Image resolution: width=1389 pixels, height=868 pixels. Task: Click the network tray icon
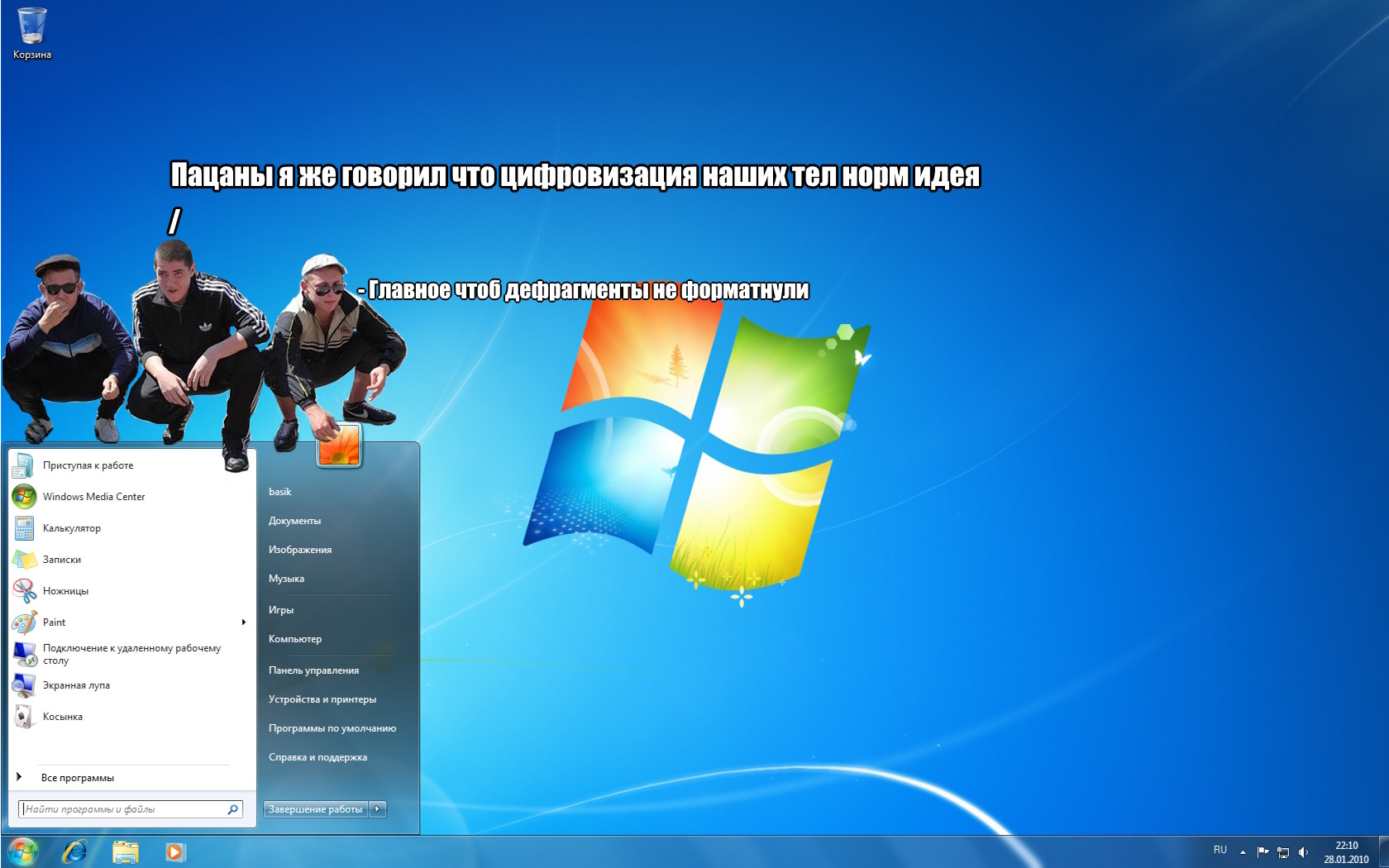1283,852
